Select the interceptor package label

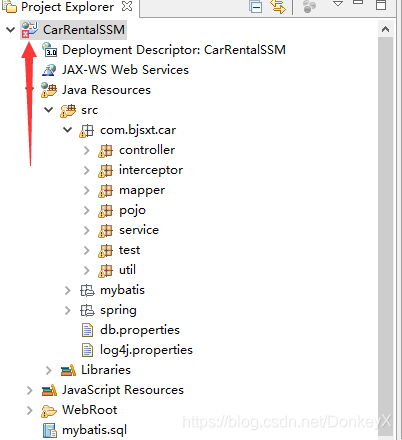(151, 170)
